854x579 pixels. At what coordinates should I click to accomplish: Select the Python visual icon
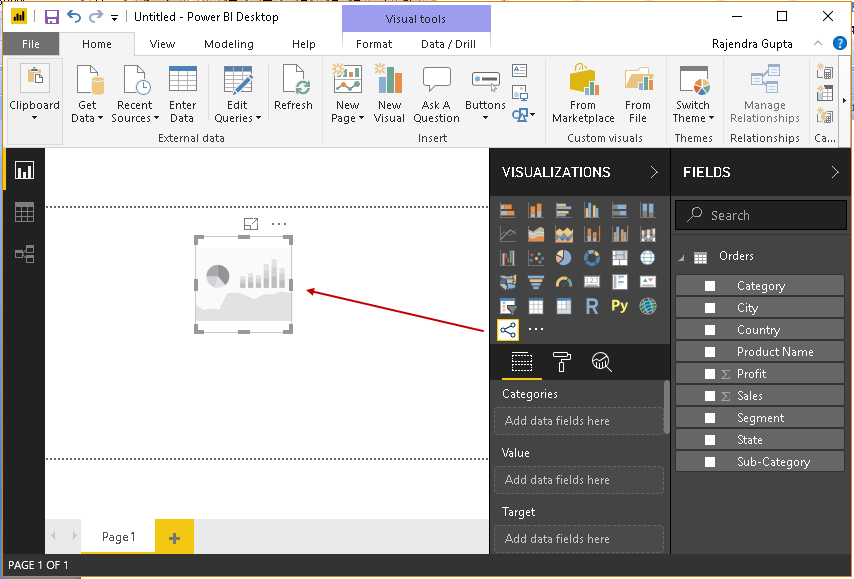click(x=619, y=306)
